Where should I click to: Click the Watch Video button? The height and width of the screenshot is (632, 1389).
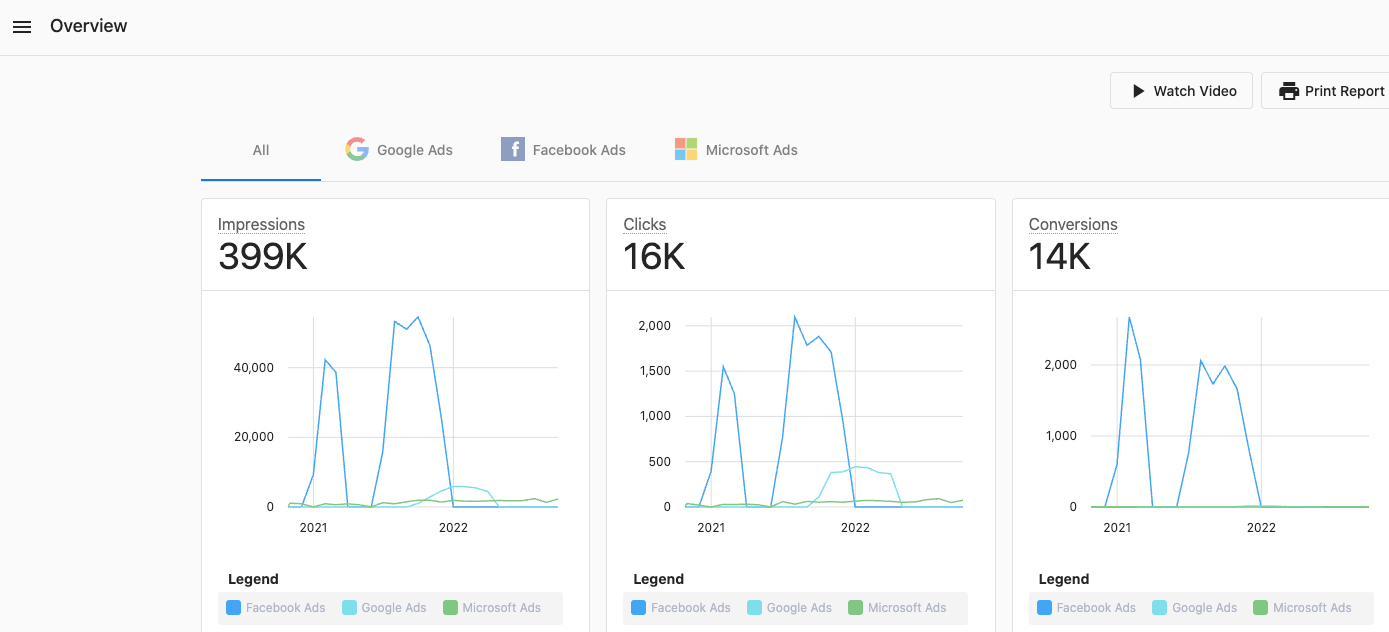[x=1181, y=90]
